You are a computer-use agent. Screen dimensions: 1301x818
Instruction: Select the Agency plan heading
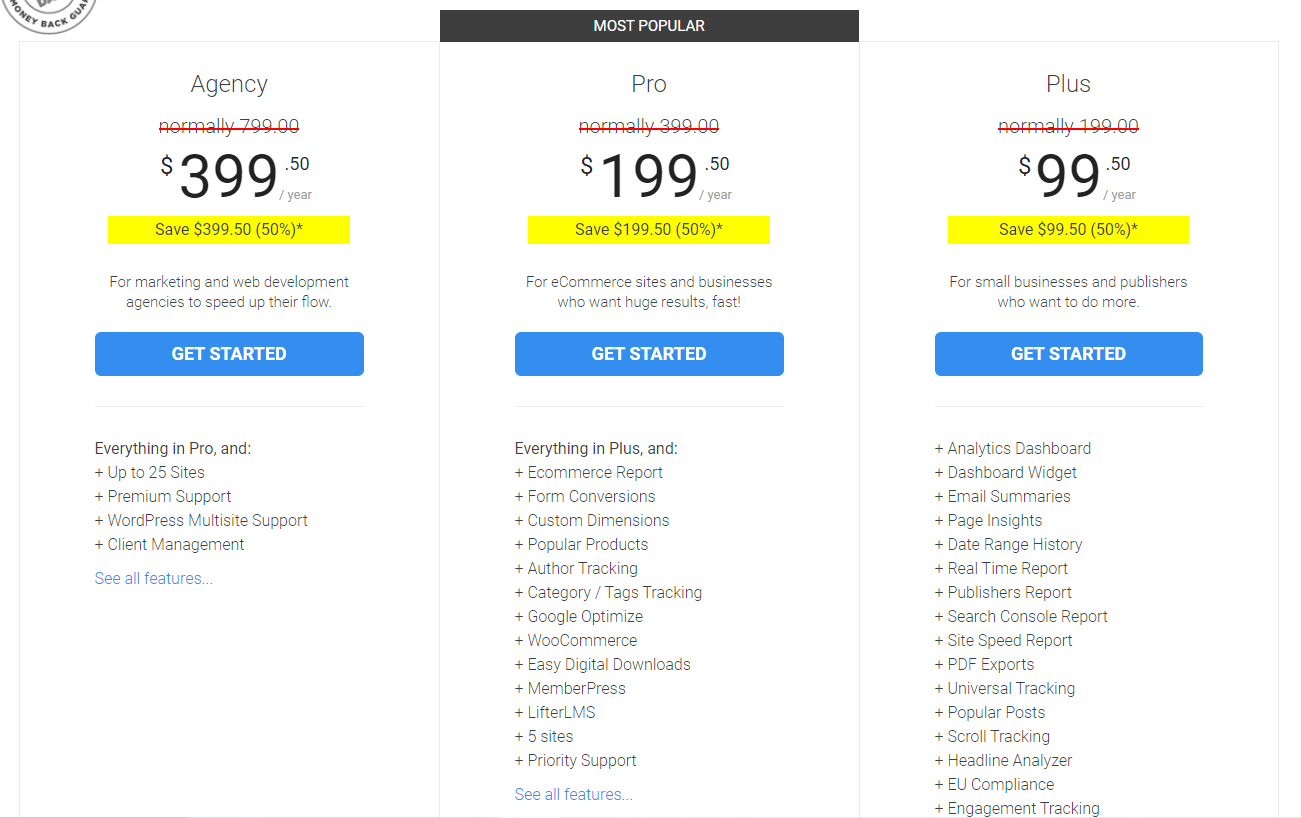(229, 84)
